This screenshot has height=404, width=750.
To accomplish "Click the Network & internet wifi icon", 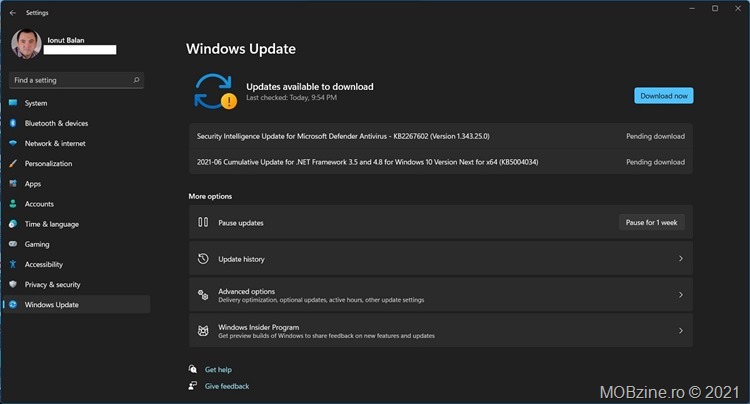I will point(13,143).
